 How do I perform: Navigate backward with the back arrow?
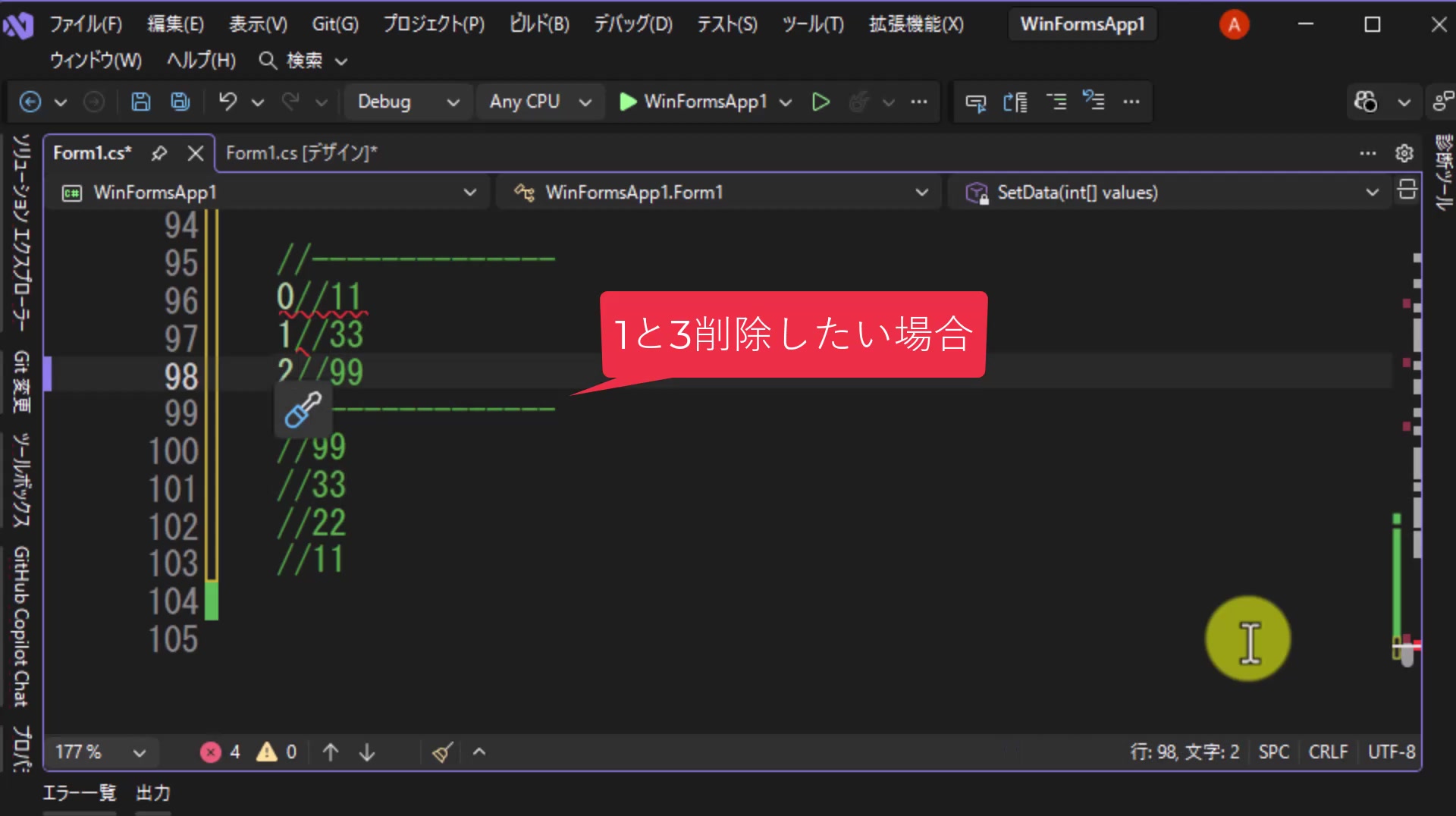coord(30,102)
